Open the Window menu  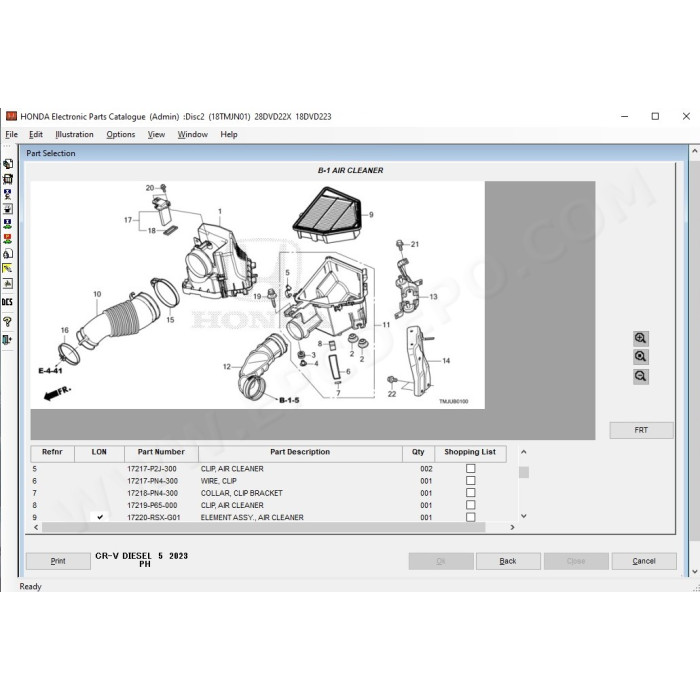pyautogui.click(x=192, y=134)
